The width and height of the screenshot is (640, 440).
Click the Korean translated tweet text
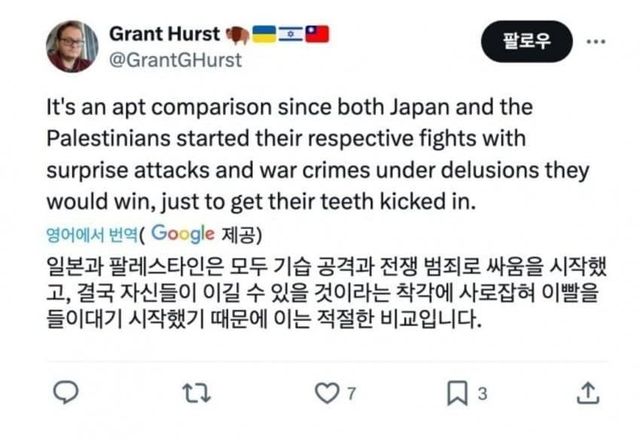click(318, 296)
